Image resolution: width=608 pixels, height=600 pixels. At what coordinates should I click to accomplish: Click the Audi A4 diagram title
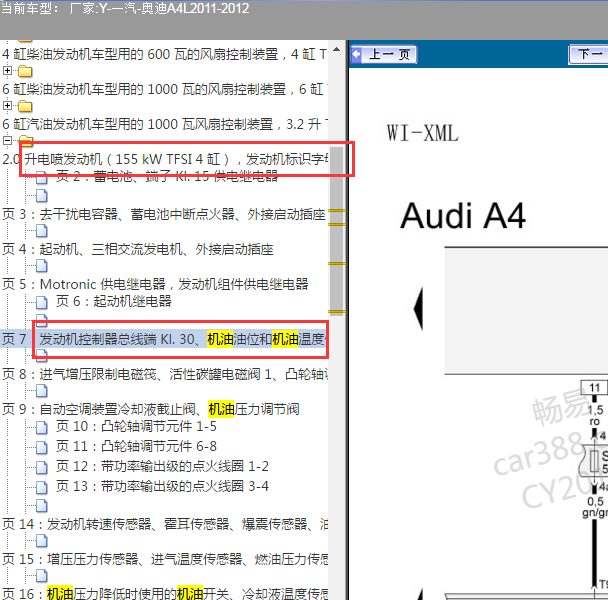tap(463, 216)
